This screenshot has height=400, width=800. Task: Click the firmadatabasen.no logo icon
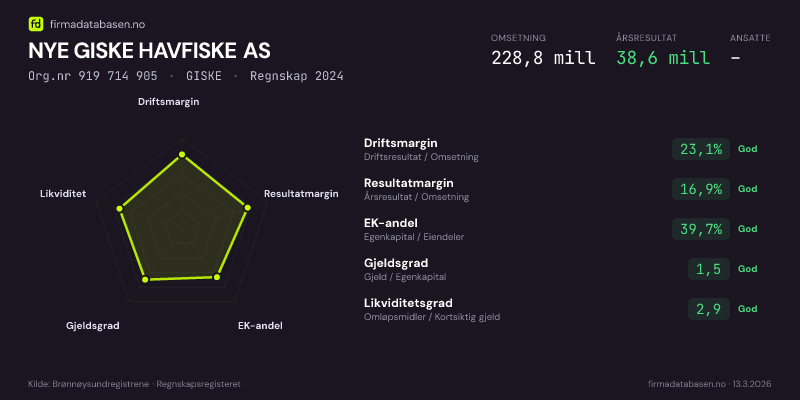pos(36,23)
